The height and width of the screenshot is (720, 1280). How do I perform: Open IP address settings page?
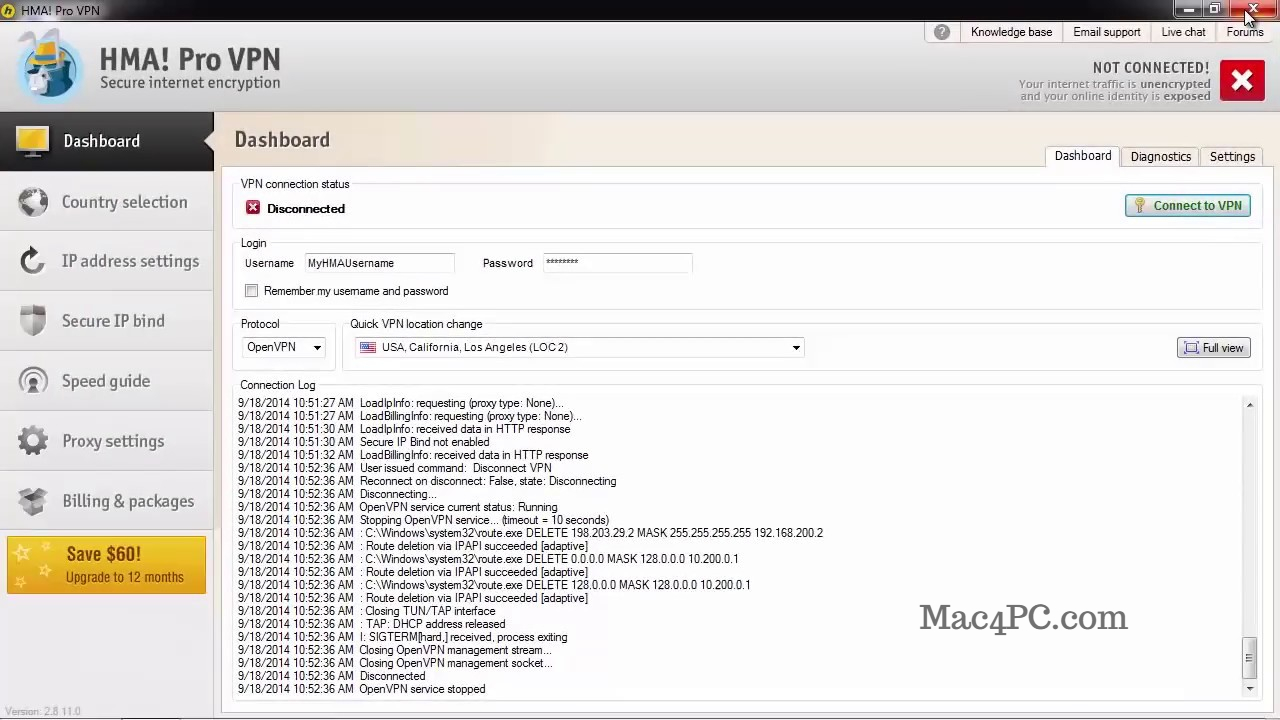pos(107,261)
